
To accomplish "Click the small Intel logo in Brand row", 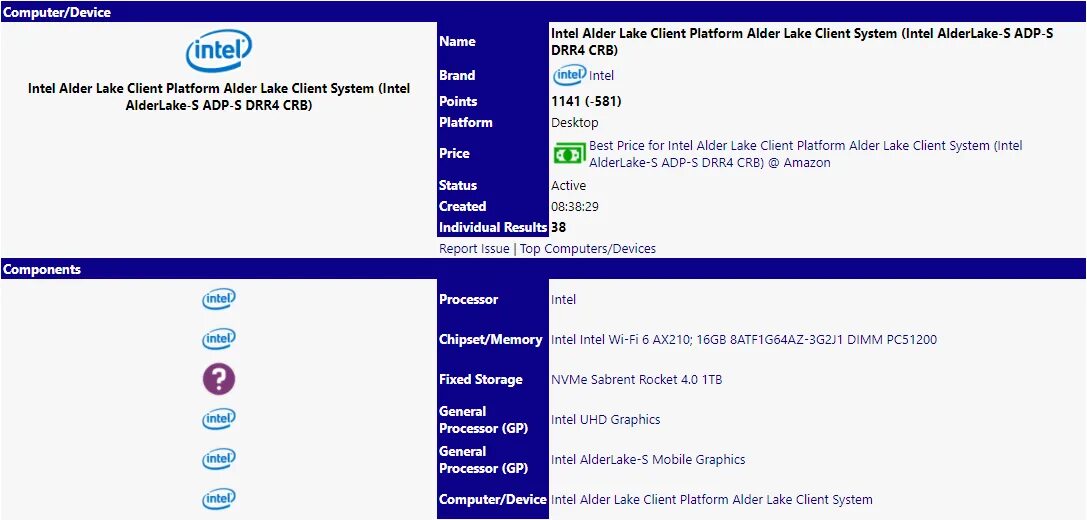I will pyautogui.click(x=570, y=75).
